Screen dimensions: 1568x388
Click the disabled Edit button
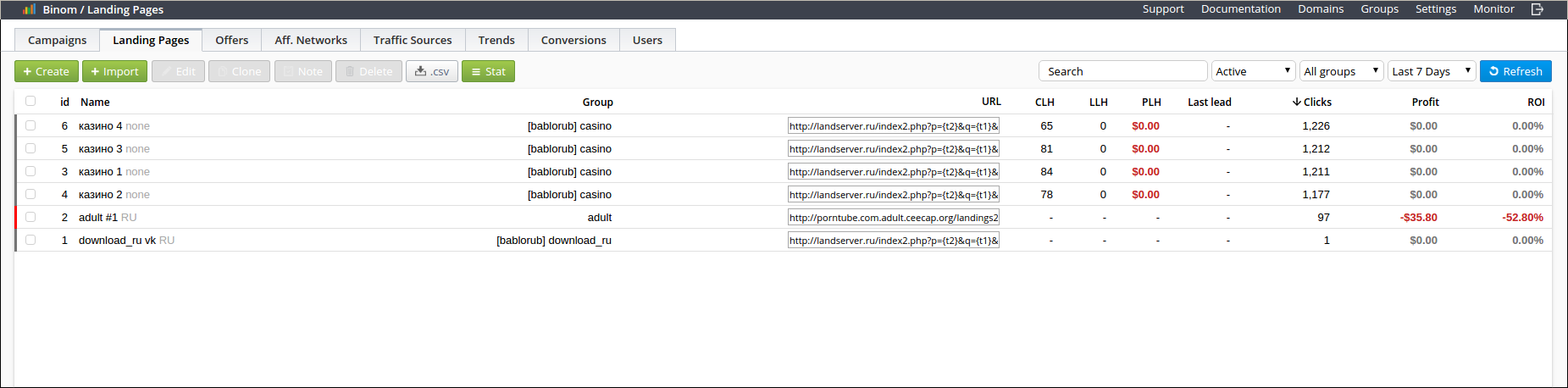click(178, 71)
